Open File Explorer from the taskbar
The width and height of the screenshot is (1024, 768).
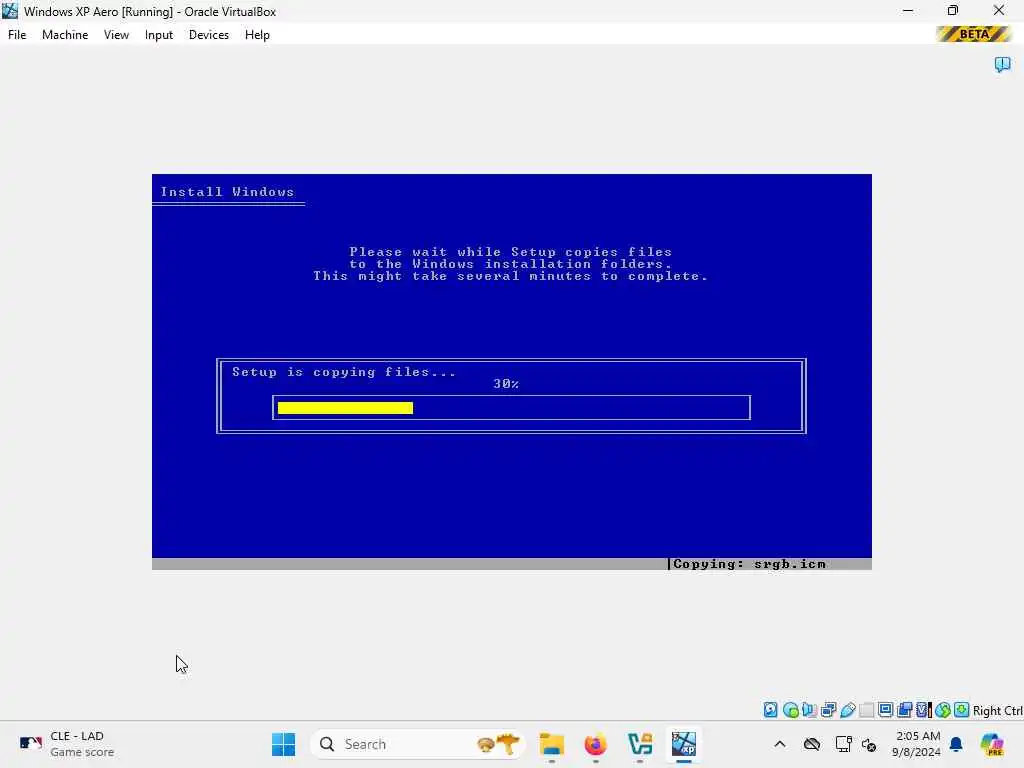click(x=552, y=744)
